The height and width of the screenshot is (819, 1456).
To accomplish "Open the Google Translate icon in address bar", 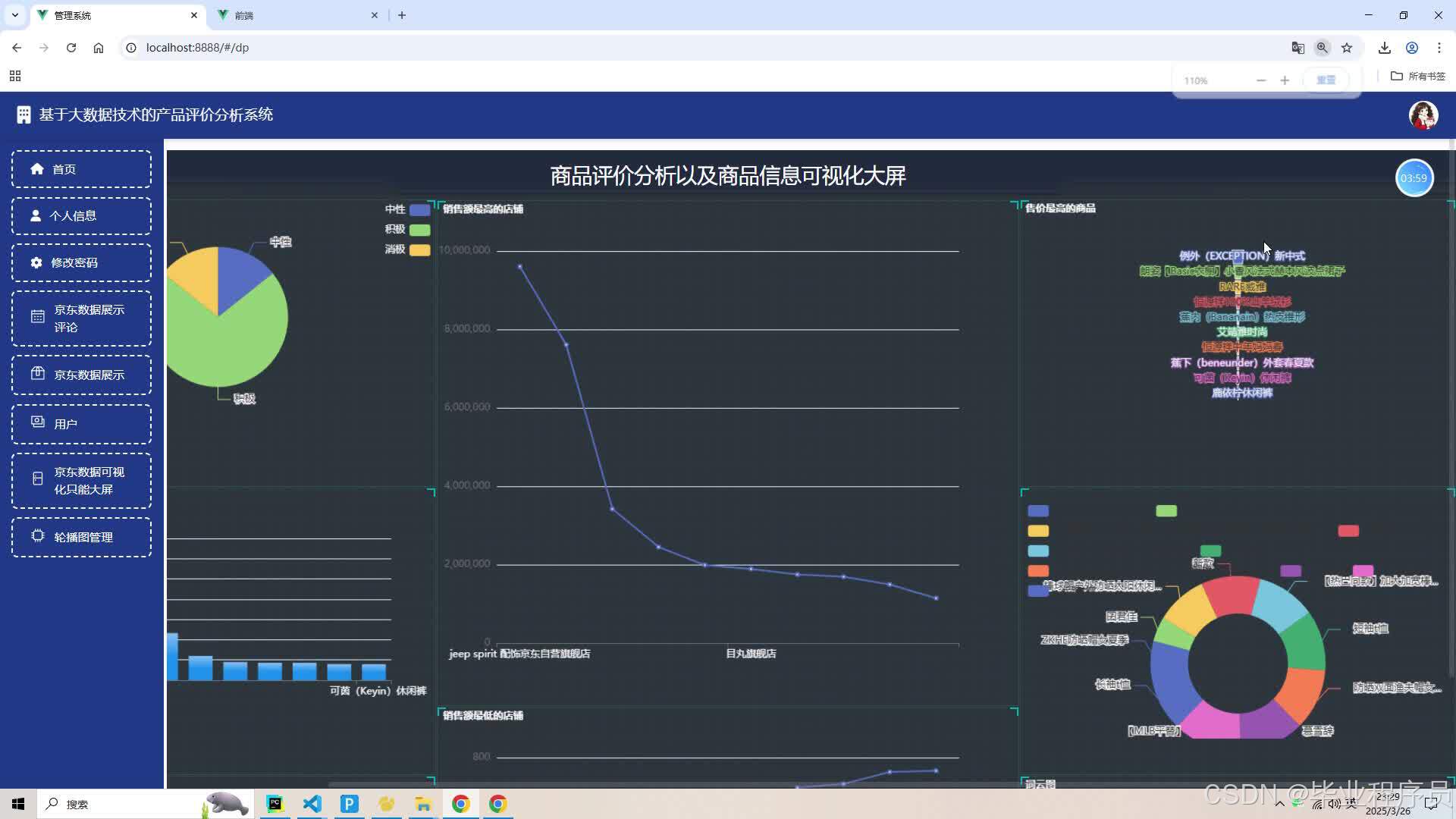I will (1298, 48).
